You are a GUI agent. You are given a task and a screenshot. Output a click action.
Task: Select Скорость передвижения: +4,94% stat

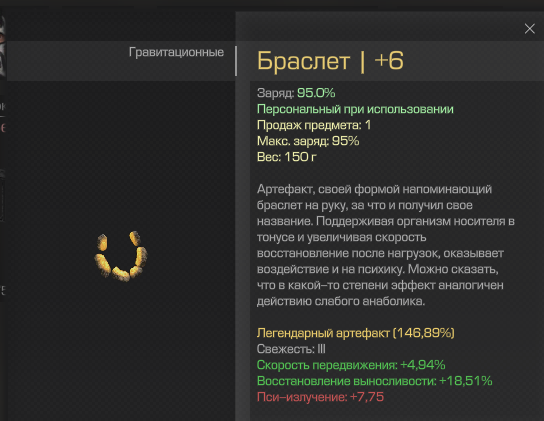tap(351, 365)
